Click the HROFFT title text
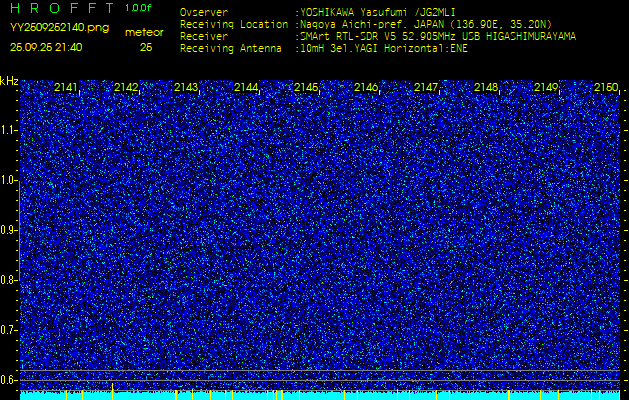629x400 pixels. pyautogui.click(x=60, y=8)
